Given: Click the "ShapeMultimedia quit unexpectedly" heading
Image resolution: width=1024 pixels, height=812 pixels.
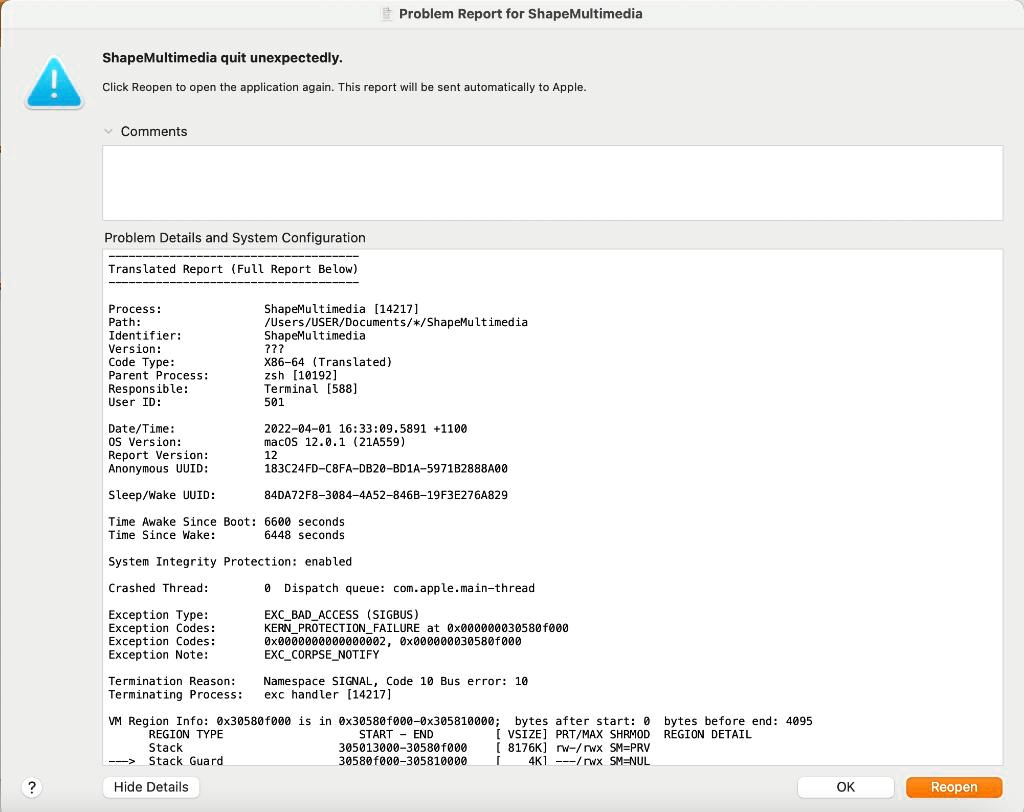Looking at the screenshot, I should (x=222, y=58).
